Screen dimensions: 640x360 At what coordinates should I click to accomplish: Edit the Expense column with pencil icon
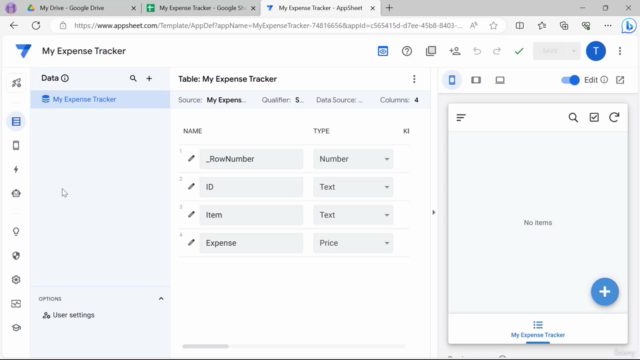[x=191, y=242]
